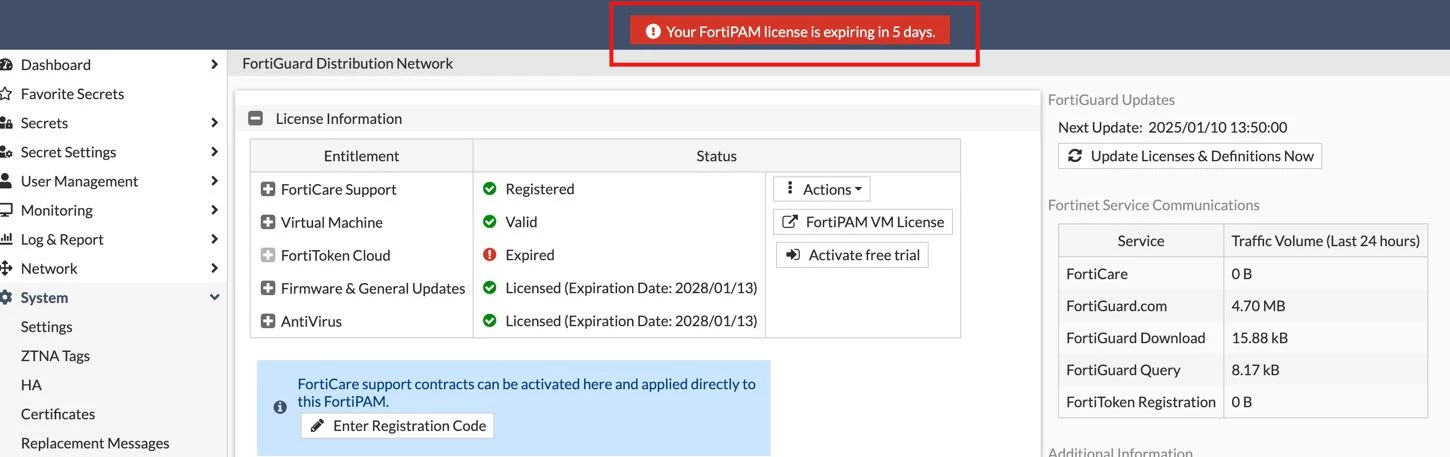Open HA under System
The height and width of the screenshot is (457, 1450).
pos(31,385)
